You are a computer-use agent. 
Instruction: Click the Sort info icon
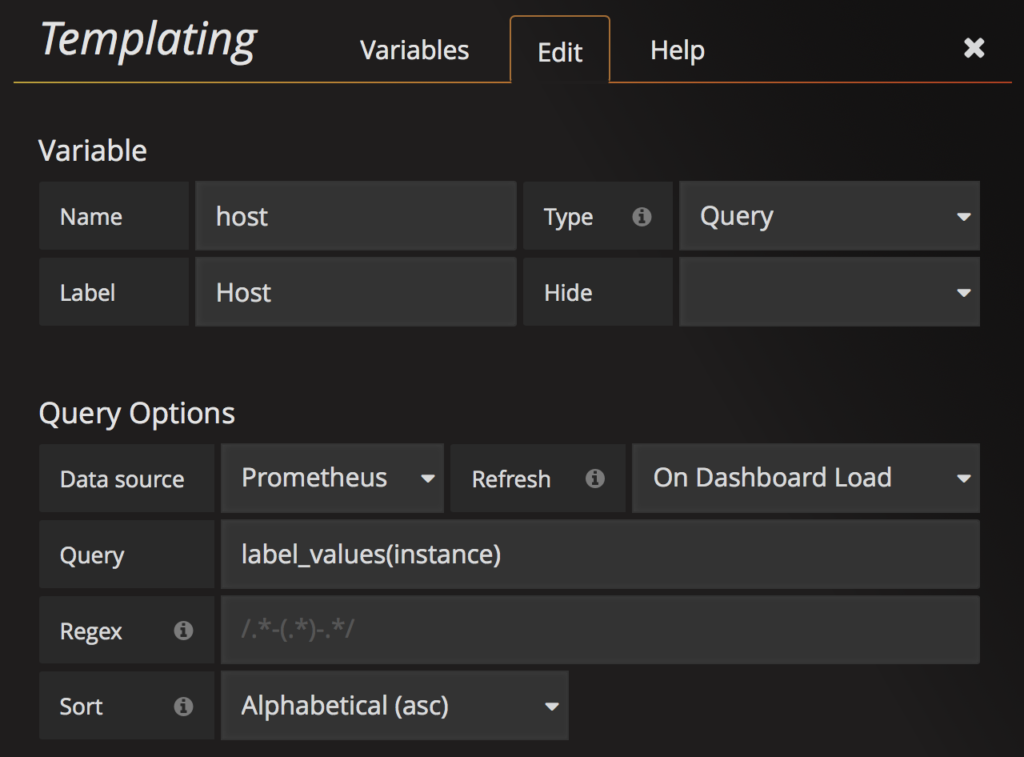click(x=183, y=706)
